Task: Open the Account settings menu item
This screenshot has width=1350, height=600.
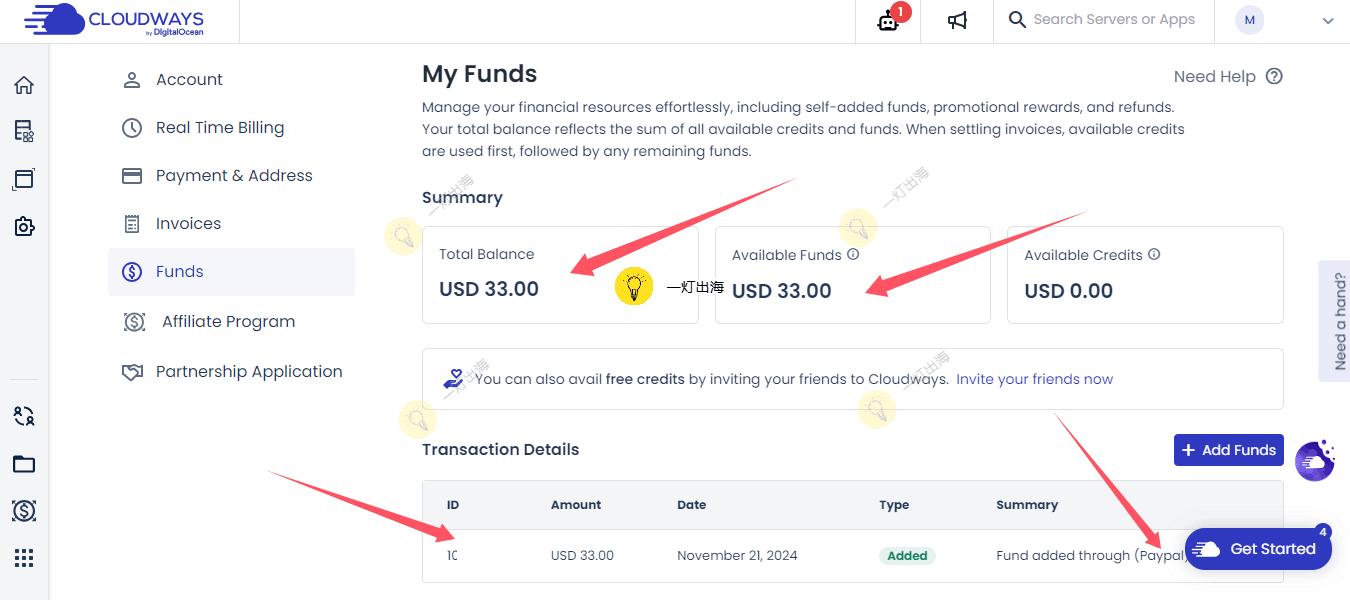Action: (x=189, y=80)
